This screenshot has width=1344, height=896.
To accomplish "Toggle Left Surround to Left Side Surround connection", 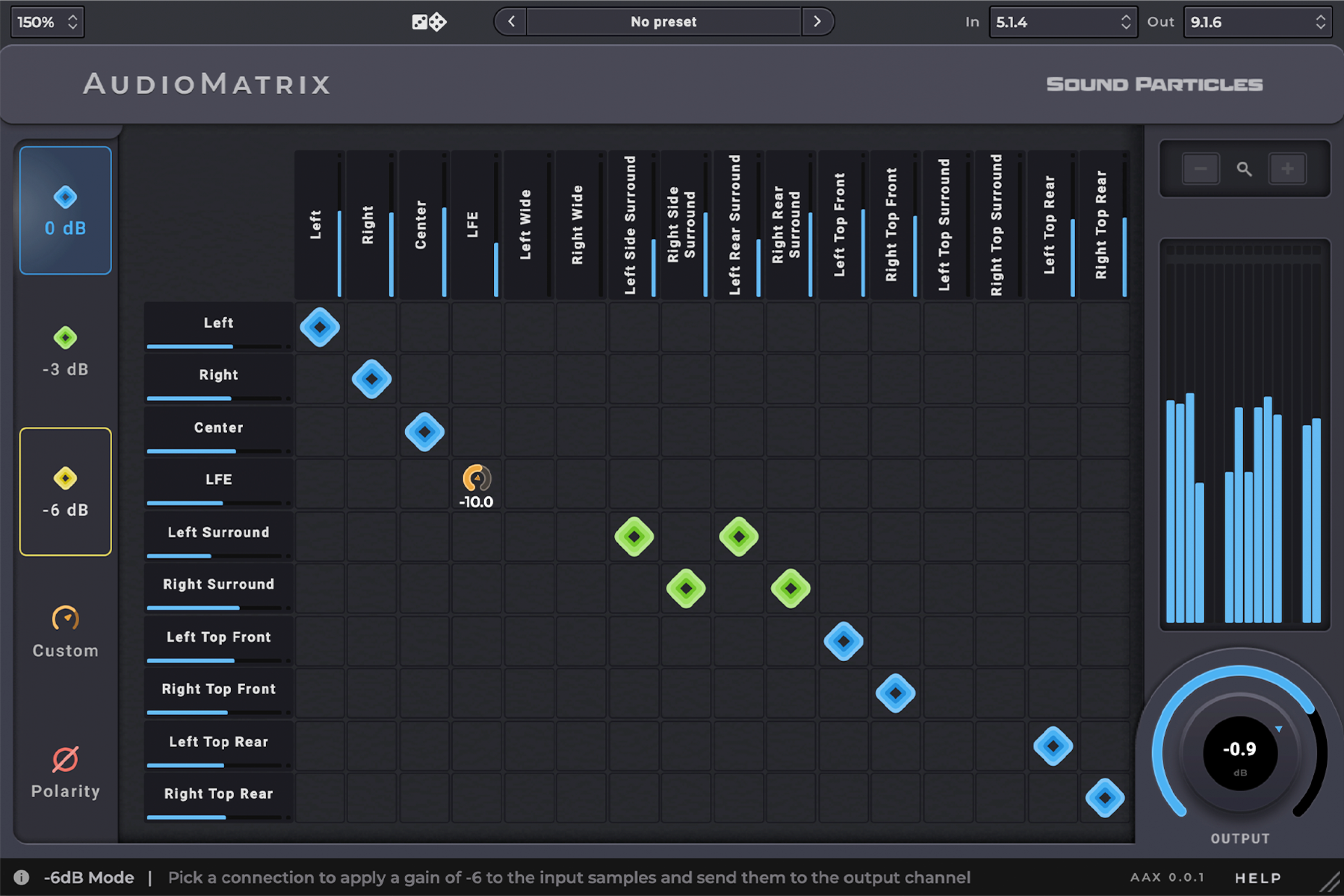I will coord(634,537).
